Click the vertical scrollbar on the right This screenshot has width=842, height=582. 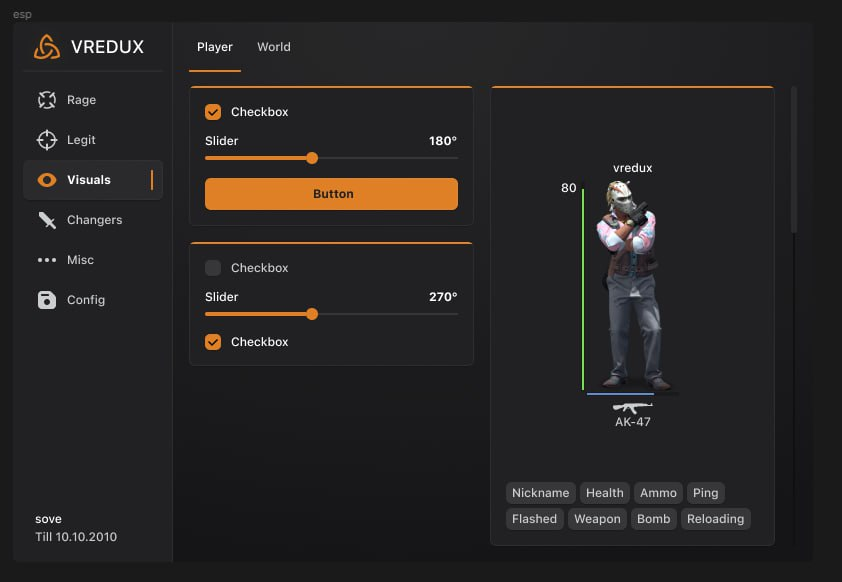point(794,160)
